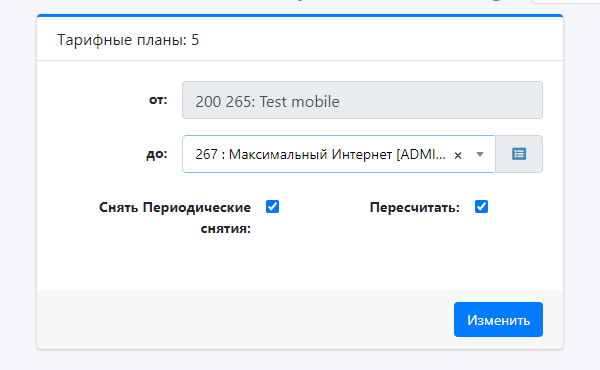
Task: Submit the form with the «Изменить» button
Action: (x=498, y=319)
